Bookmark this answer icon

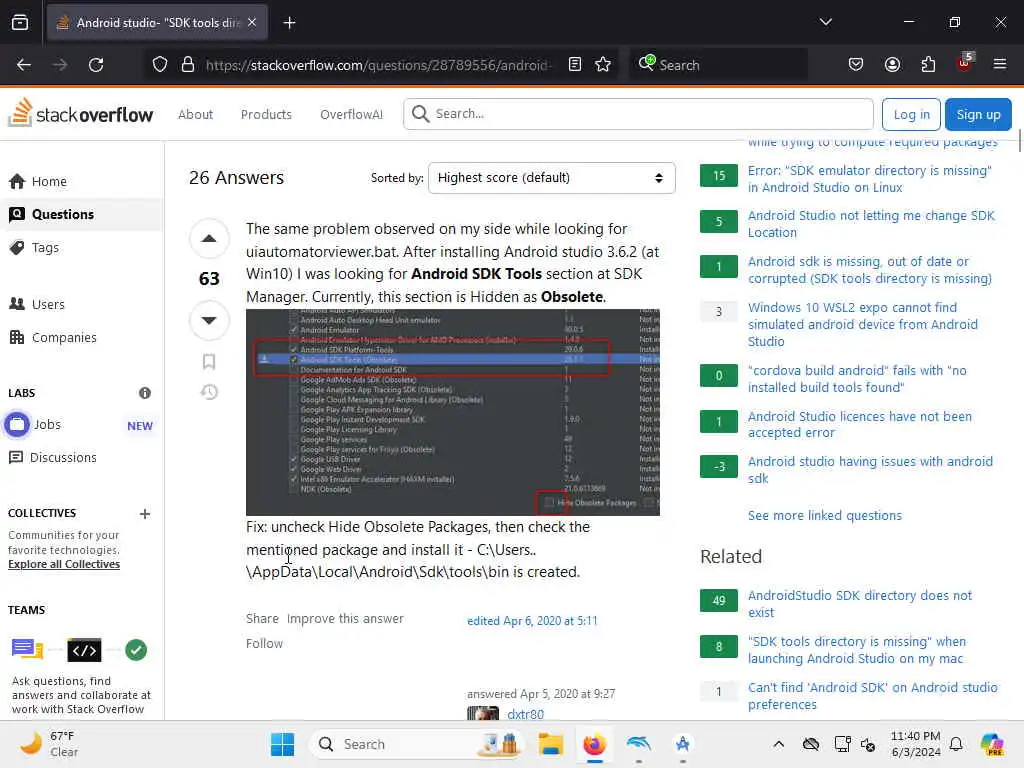(209, 361)
